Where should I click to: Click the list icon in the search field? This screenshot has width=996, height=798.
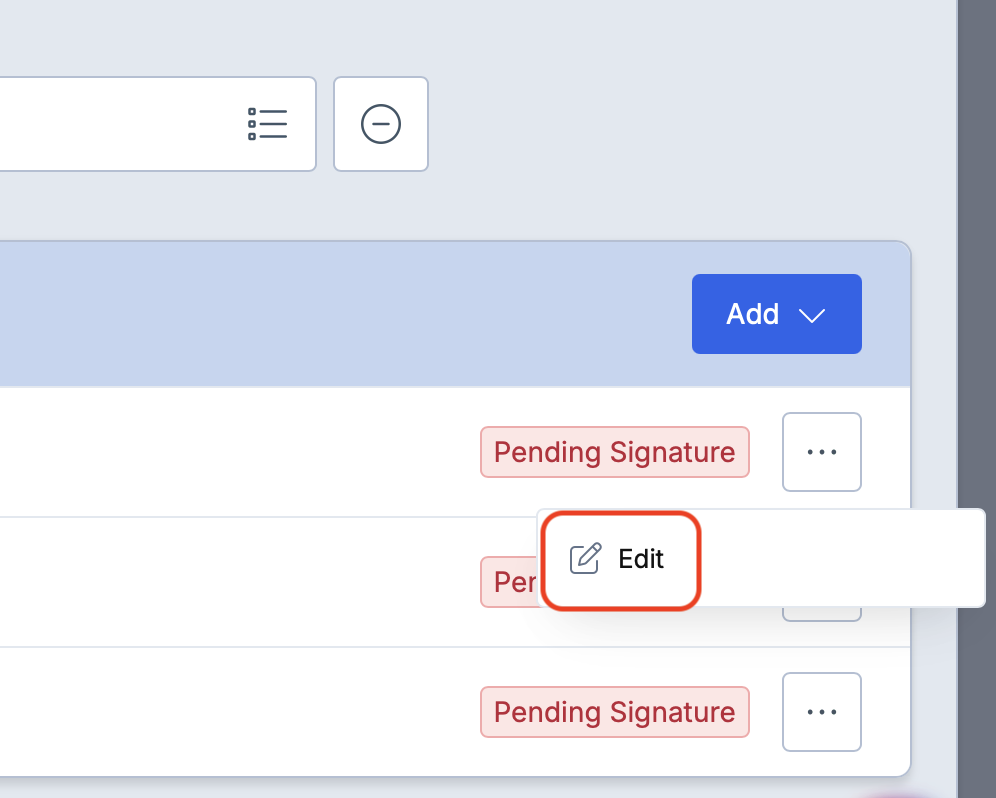point(267,124)
